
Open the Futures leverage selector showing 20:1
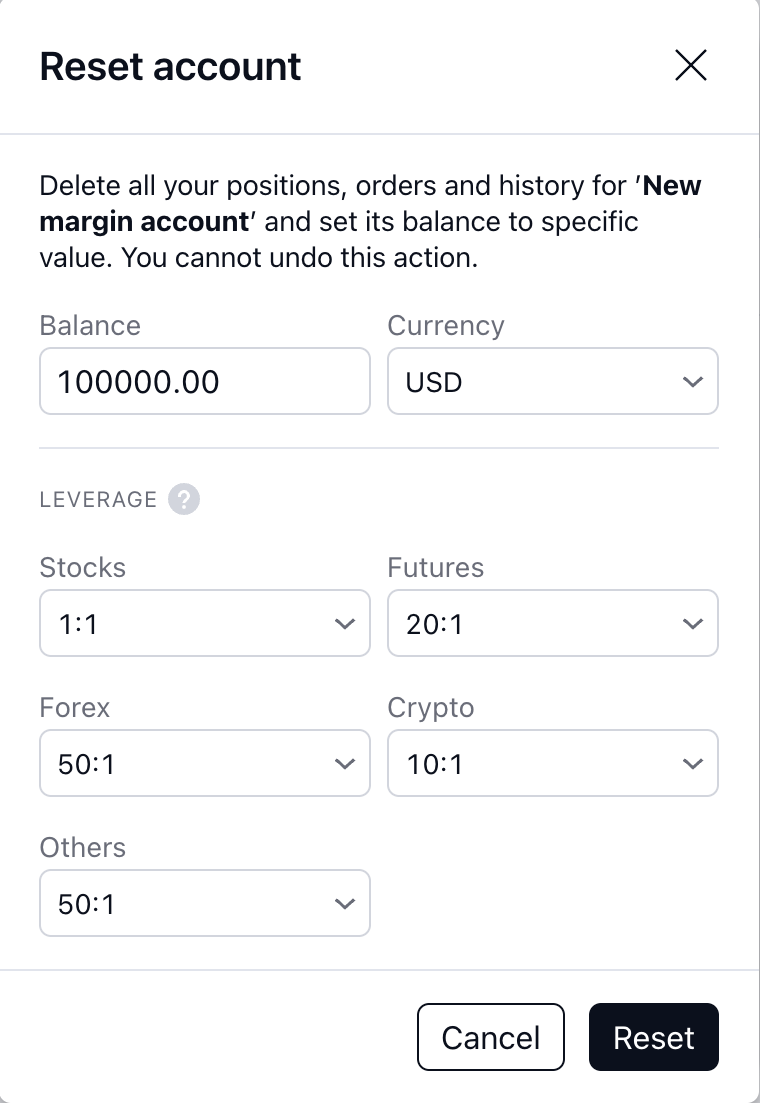540,623
